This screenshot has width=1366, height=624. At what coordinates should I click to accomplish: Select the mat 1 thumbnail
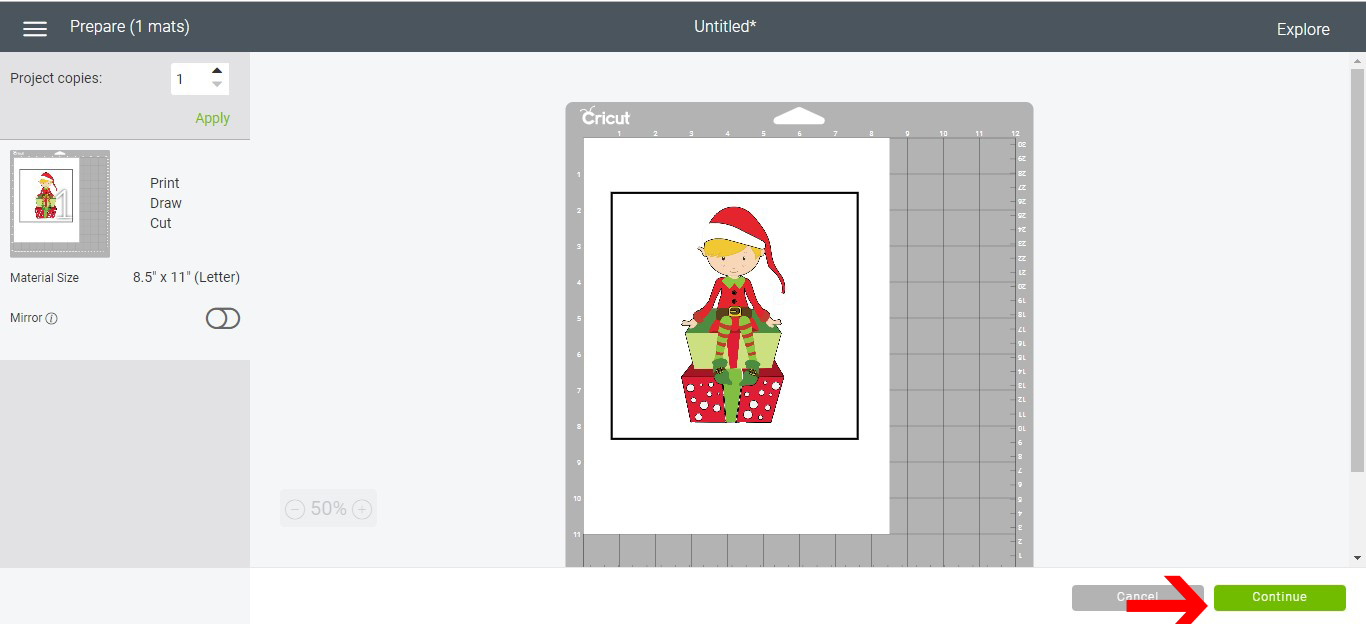pyautogui.click(x=60, y=204)
